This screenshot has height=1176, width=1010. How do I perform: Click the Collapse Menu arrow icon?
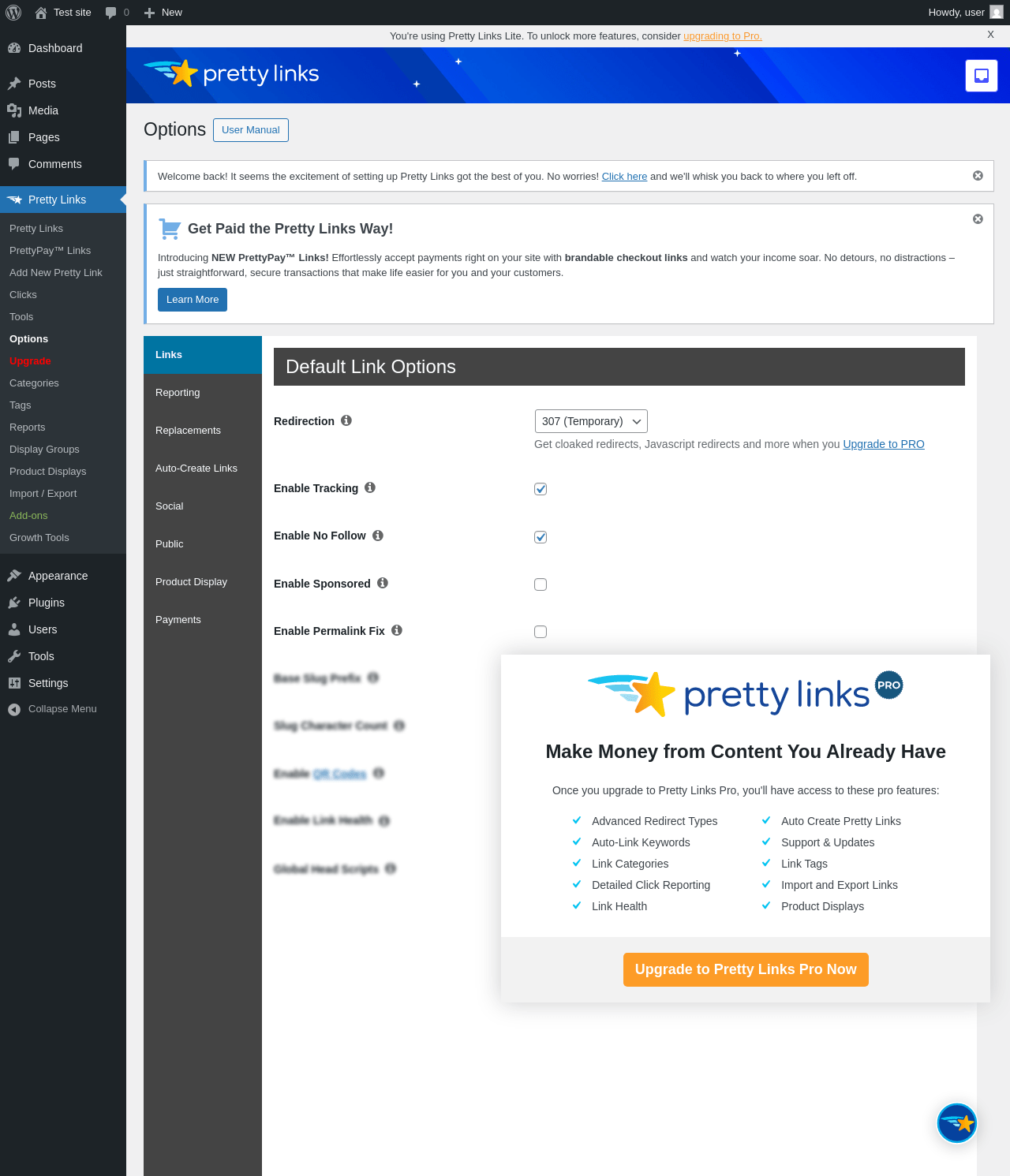pos(14,709)
